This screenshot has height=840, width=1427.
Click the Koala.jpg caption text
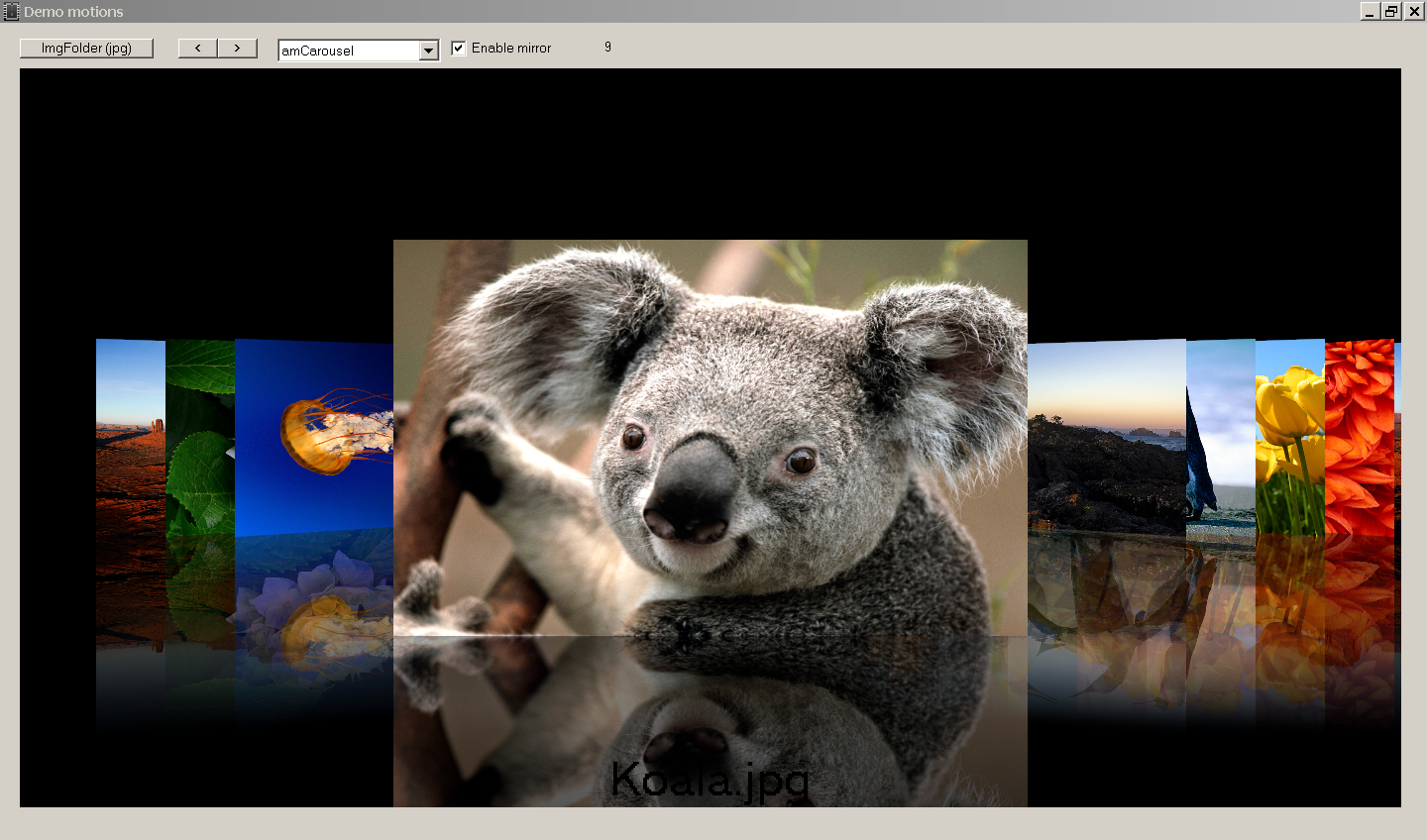pos(710,780)
